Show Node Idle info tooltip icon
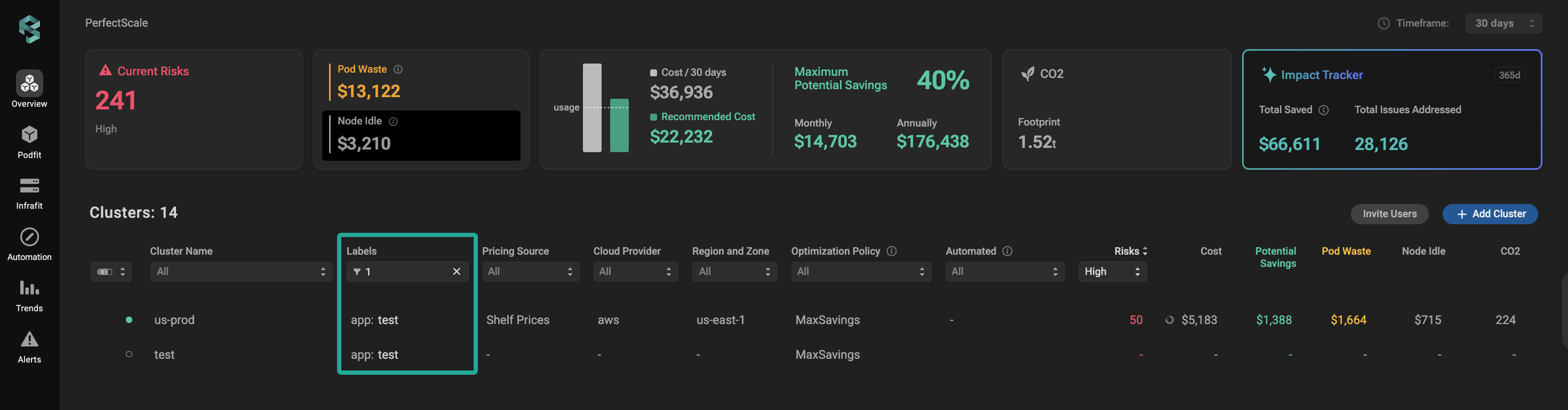 [x=393, y=121]
